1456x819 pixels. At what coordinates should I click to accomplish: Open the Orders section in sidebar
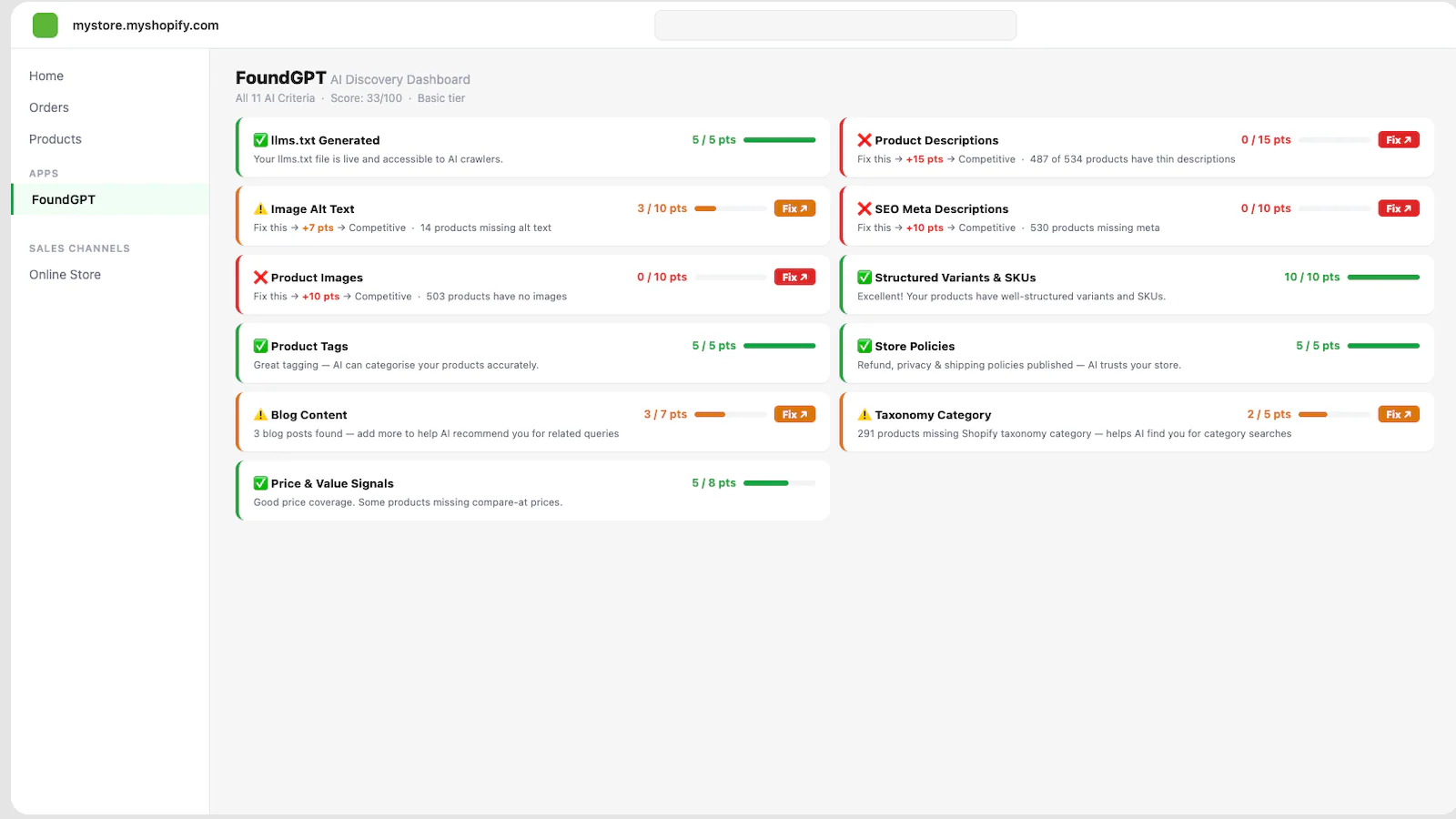[x=48, y=106]
